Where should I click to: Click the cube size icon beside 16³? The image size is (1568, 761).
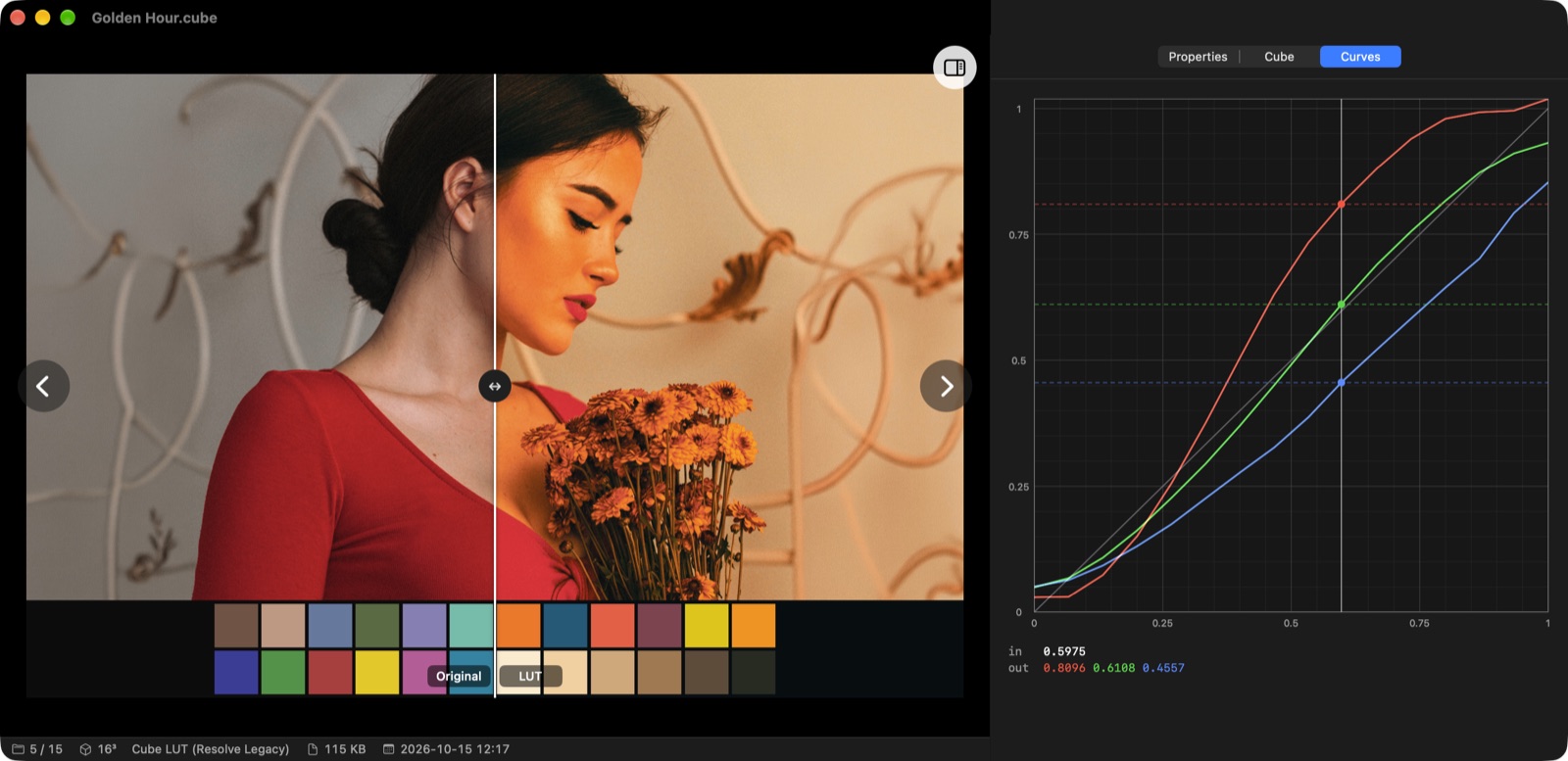click(x=85, y=749)
